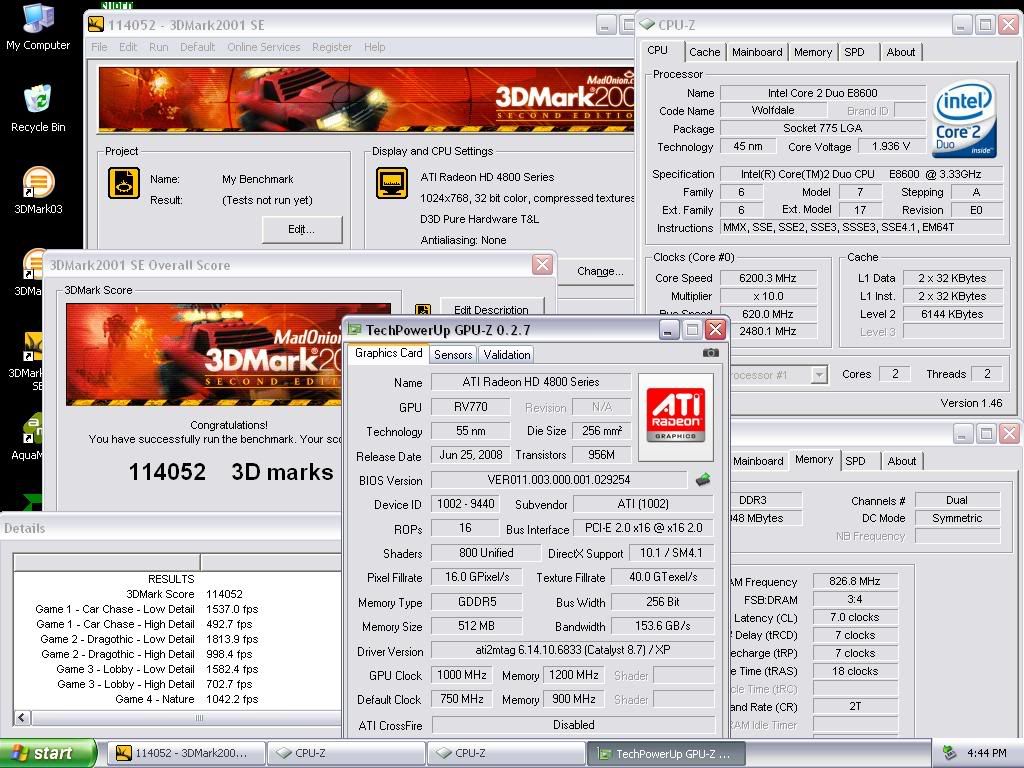Image resolution: width=1024 pixels, height=768 pixels.
Task: Click the Core Voltage 1.936 V value
Action: (891, 146)
